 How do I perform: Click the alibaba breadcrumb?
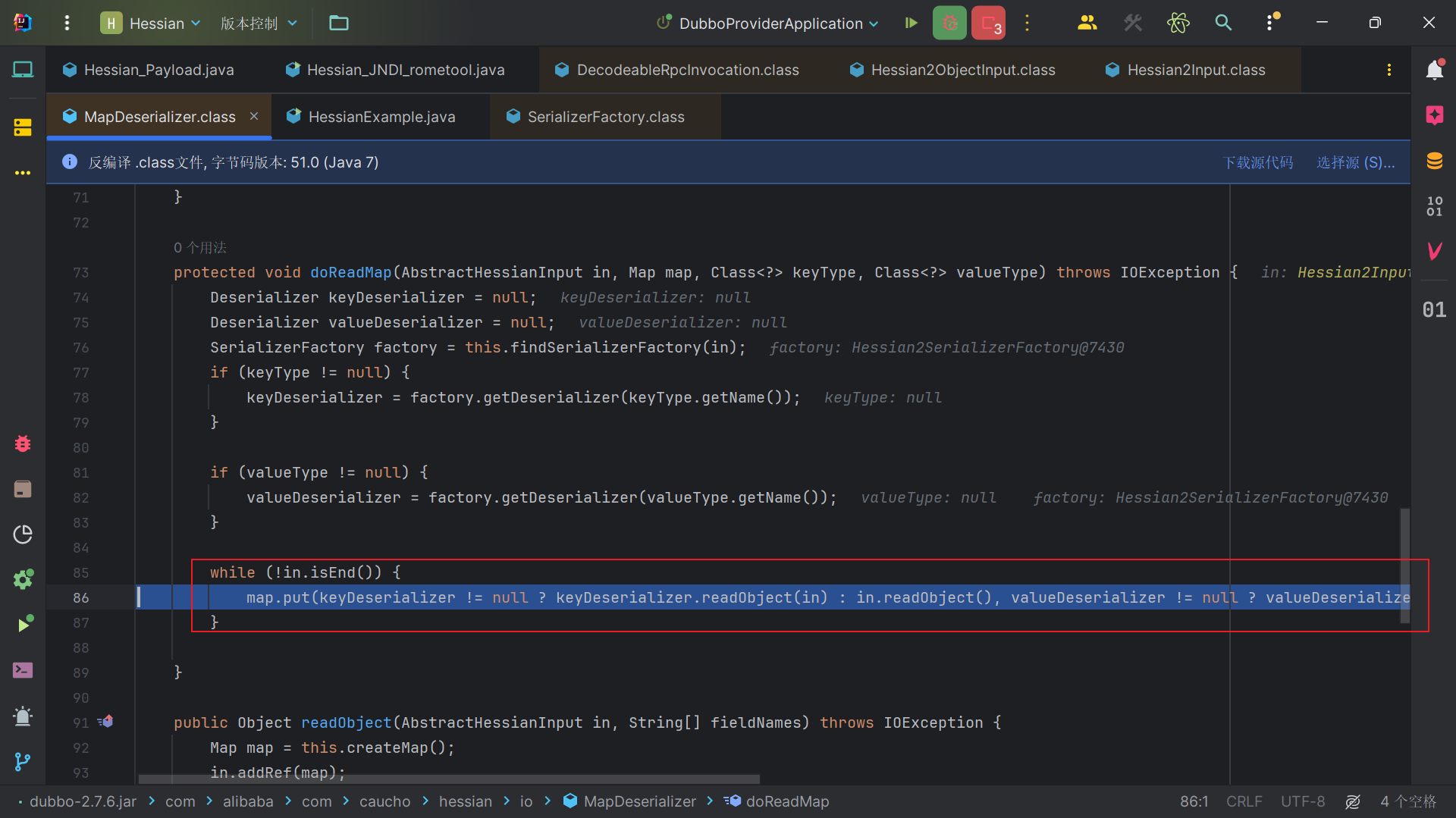tap(248, 801)
